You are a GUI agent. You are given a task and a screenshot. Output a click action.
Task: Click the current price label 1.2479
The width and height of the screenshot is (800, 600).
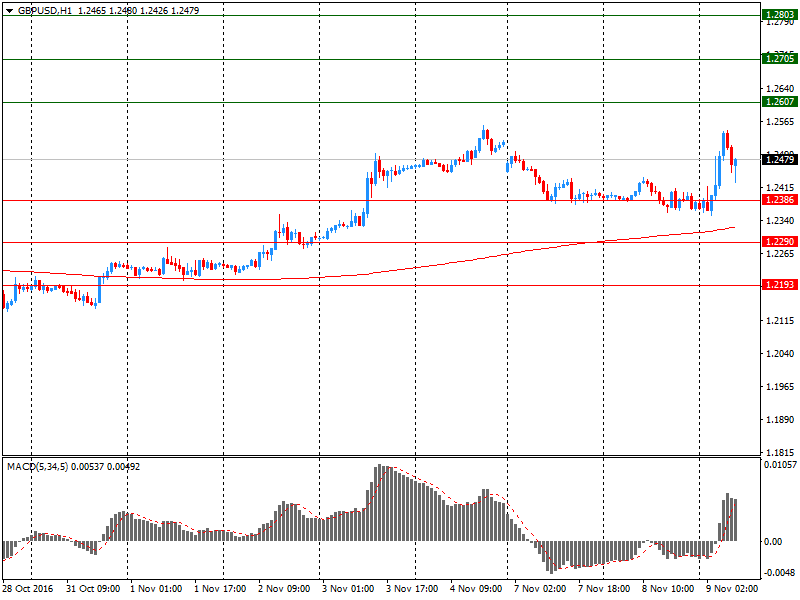(780, 160)
